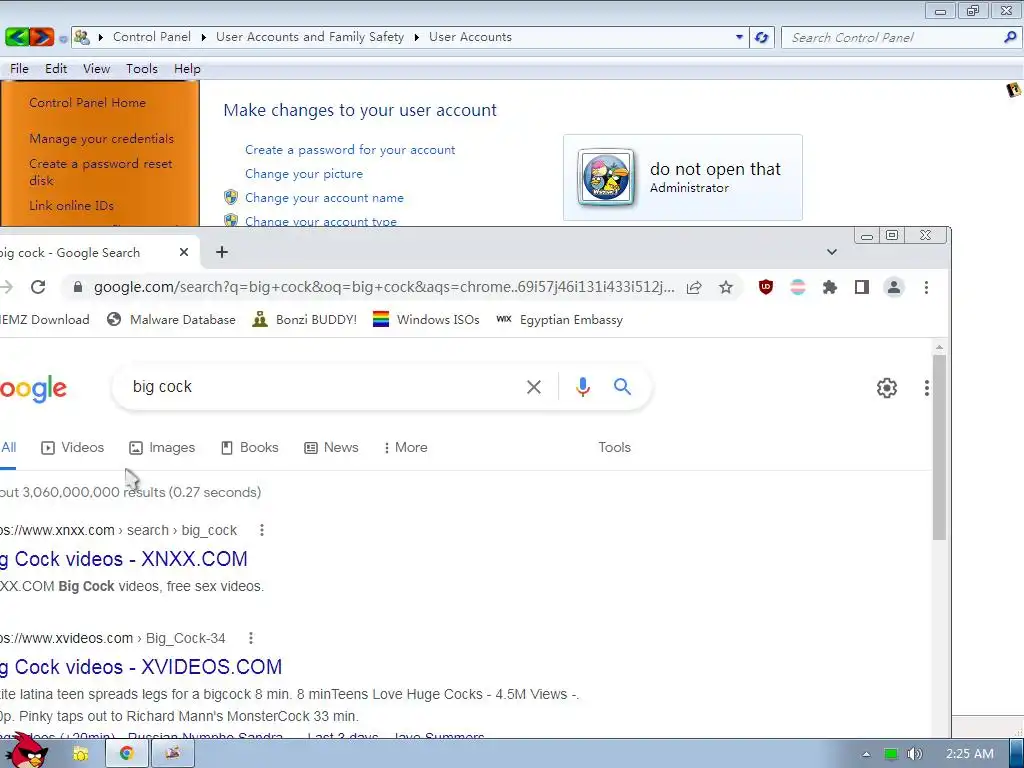This screenshot has width=1024, height=768.
Task: Click the taskbar clock showing 2:25 AM
Action: 970,754
